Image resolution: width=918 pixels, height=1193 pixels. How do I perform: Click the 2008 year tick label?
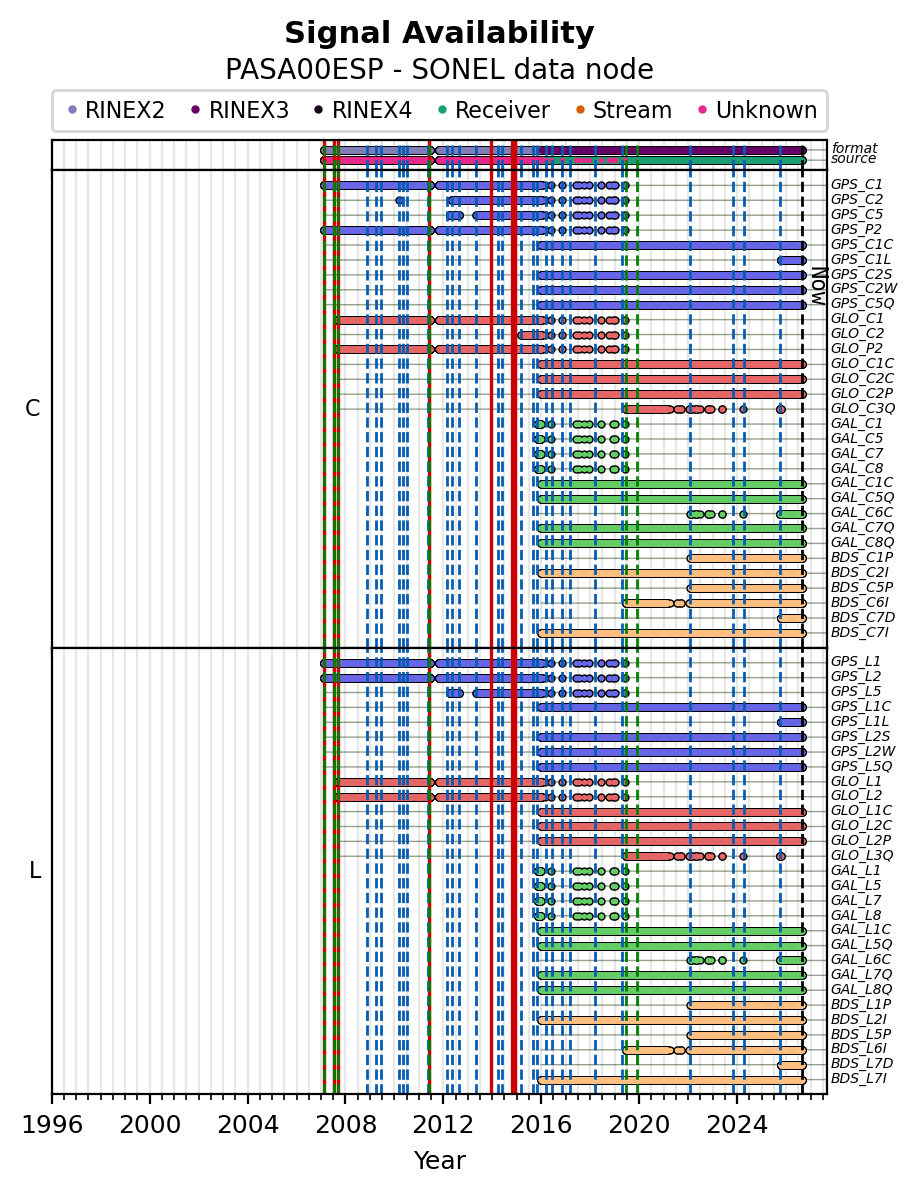pyautogui.click(x=345, y=1125)
